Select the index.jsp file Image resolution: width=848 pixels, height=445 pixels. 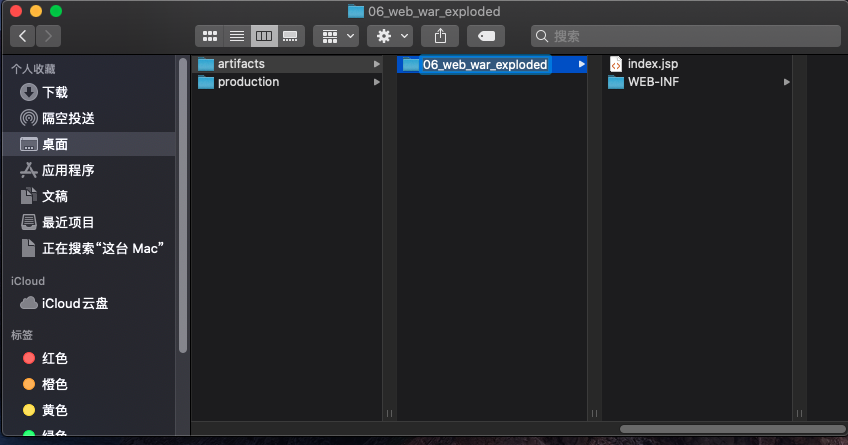[697, 64]
